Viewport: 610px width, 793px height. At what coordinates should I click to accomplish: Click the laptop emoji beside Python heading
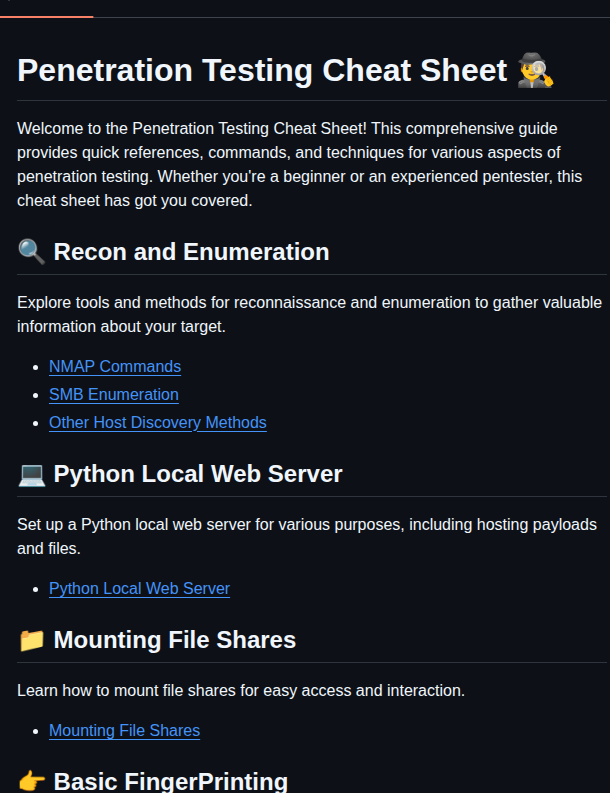(31, 474)
